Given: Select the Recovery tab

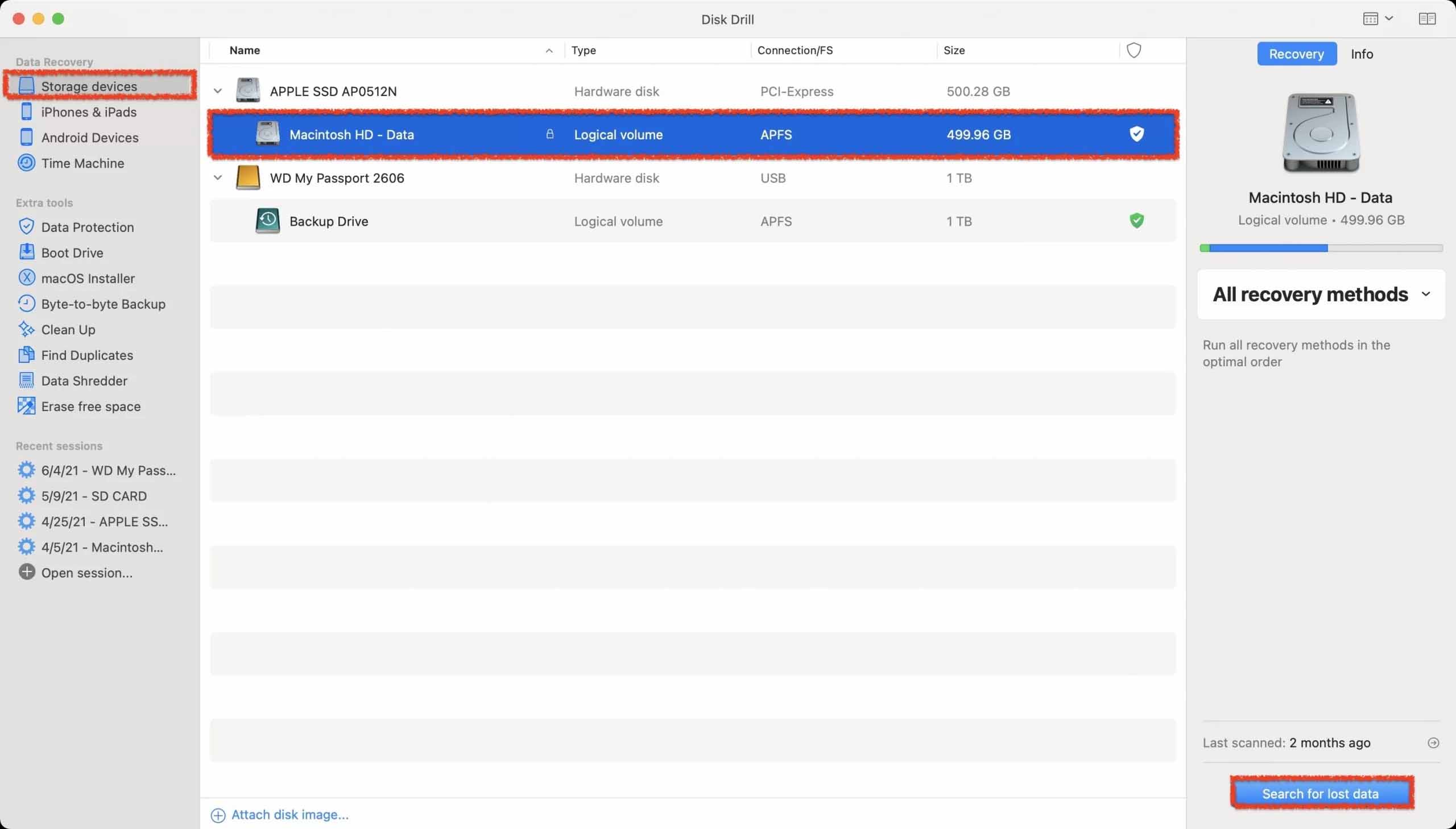Looking at the screenshot, I should point(1297,54).
